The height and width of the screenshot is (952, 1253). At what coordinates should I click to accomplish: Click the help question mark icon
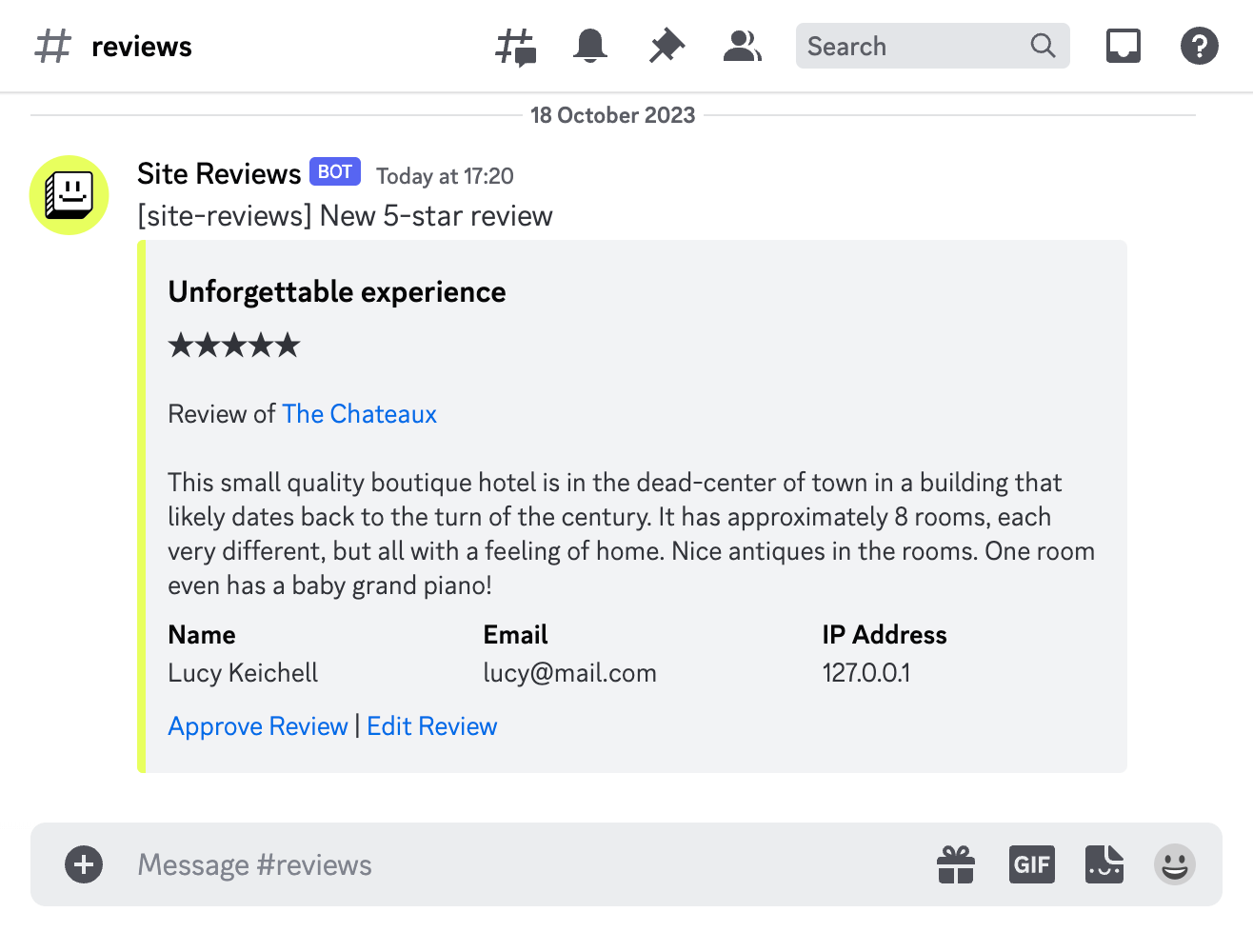[x=1199, y=46]
